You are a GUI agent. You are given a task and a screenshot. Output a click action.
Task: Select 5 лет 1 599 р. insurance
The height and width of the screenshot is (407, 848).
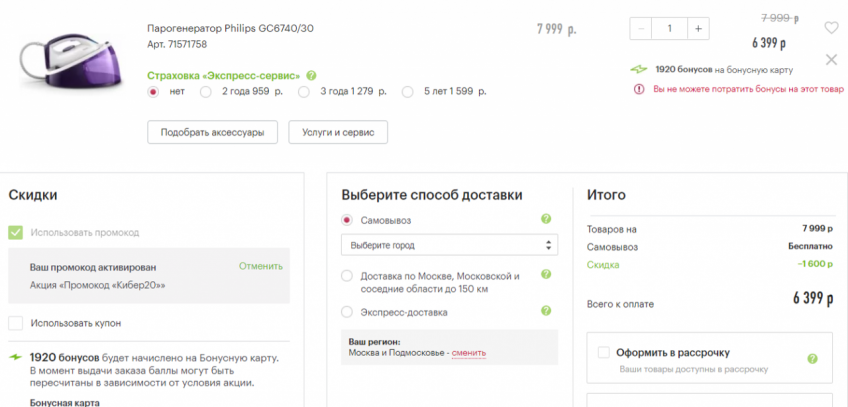(408, 92)
